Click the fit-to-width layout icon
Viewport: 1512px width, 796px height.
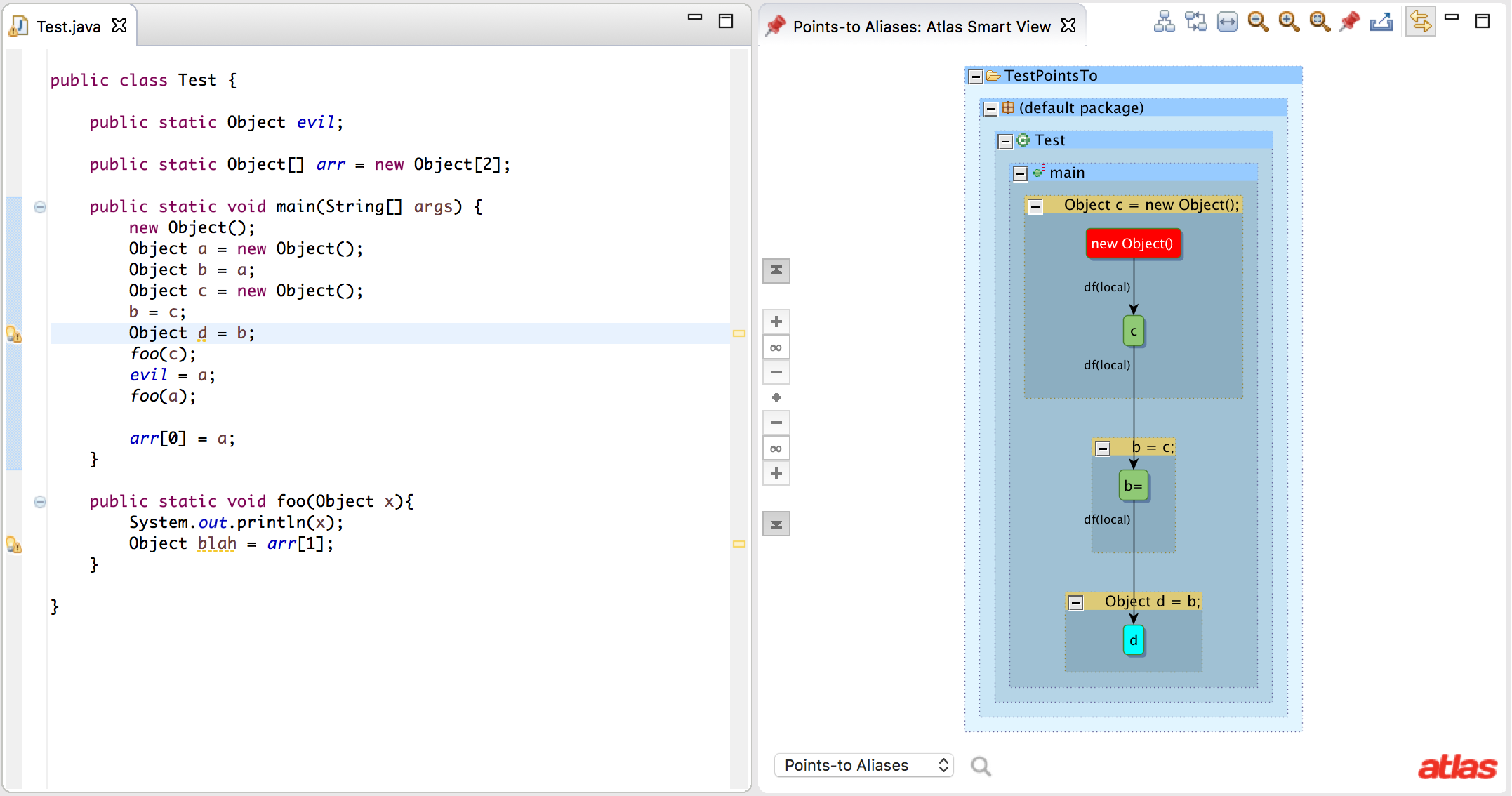(1227, 22)
